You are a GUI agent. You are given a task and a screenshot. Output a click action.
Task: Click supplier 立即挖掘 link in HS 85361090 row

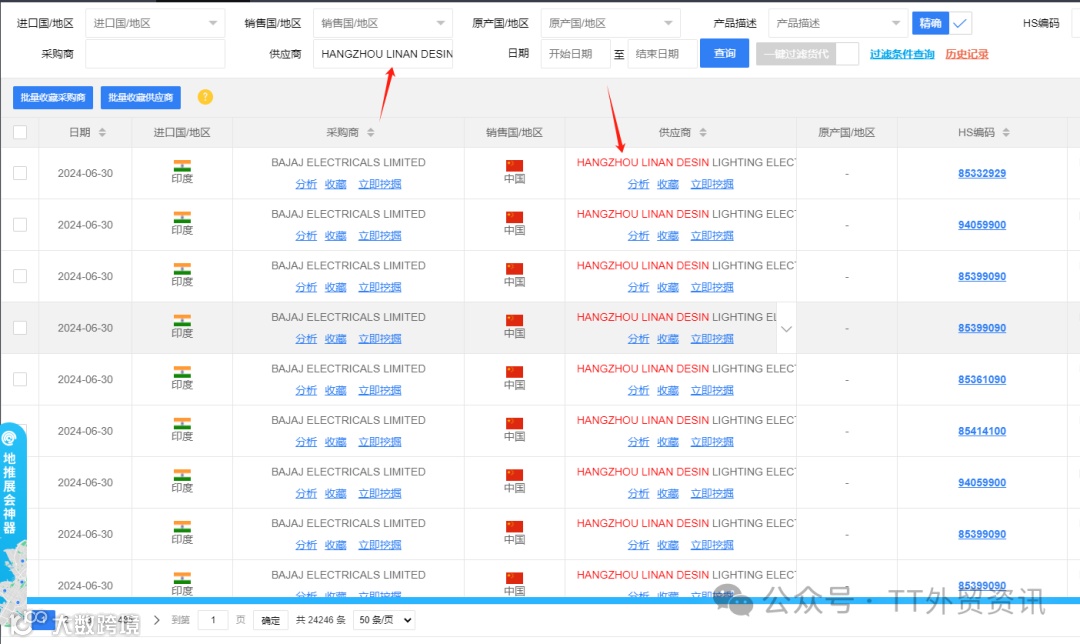click(x=712, y=390)
